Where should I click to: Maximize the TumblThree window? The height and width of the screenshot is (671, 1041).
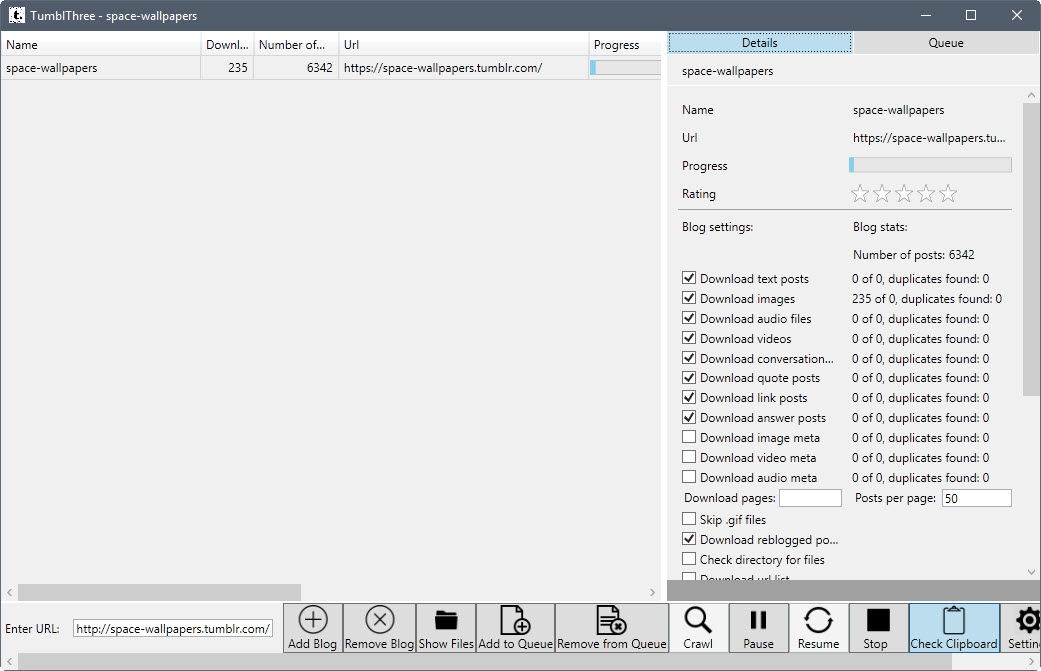pyautogui.click(x=971, y=15)
